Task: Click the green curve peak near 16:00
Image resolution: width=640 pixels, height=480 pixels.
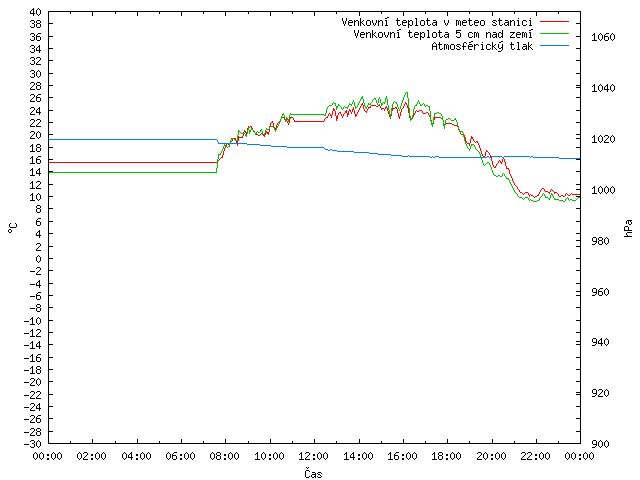Action: (x=407, y=93)
